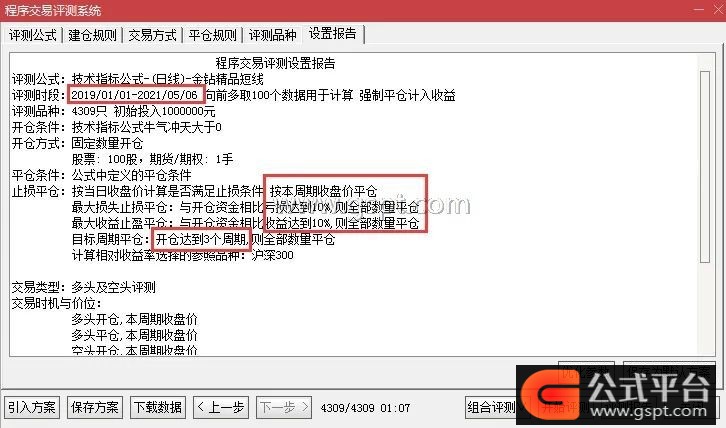Click the 设置报告 tab
Viewport: 726px width, 428px height.
tap(333, 34)
